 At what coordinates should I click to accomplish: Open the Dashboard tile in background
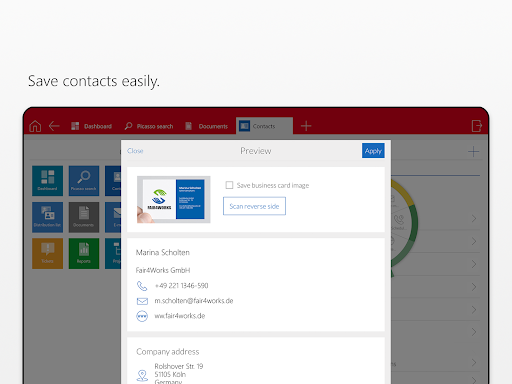click(47, 181)
